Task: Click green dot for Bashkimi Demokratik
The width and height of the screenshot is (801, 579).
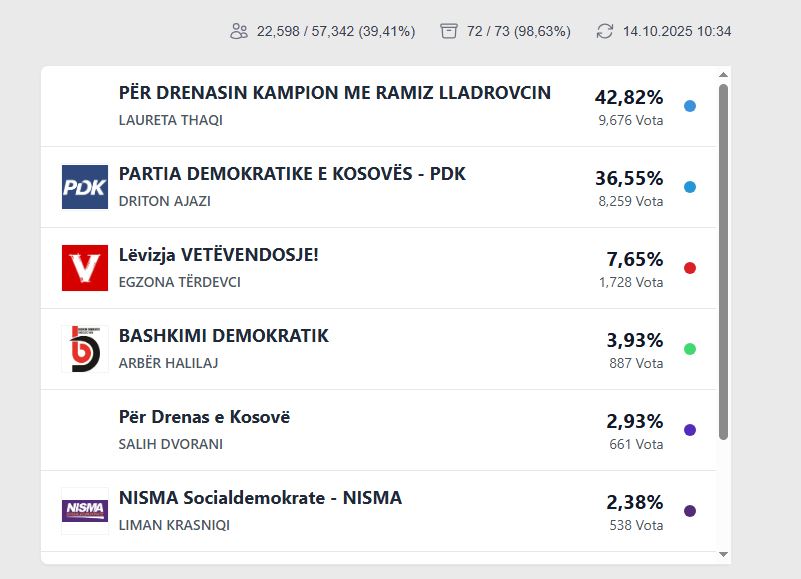Action: pyautogui.click(x=690, y=349)
